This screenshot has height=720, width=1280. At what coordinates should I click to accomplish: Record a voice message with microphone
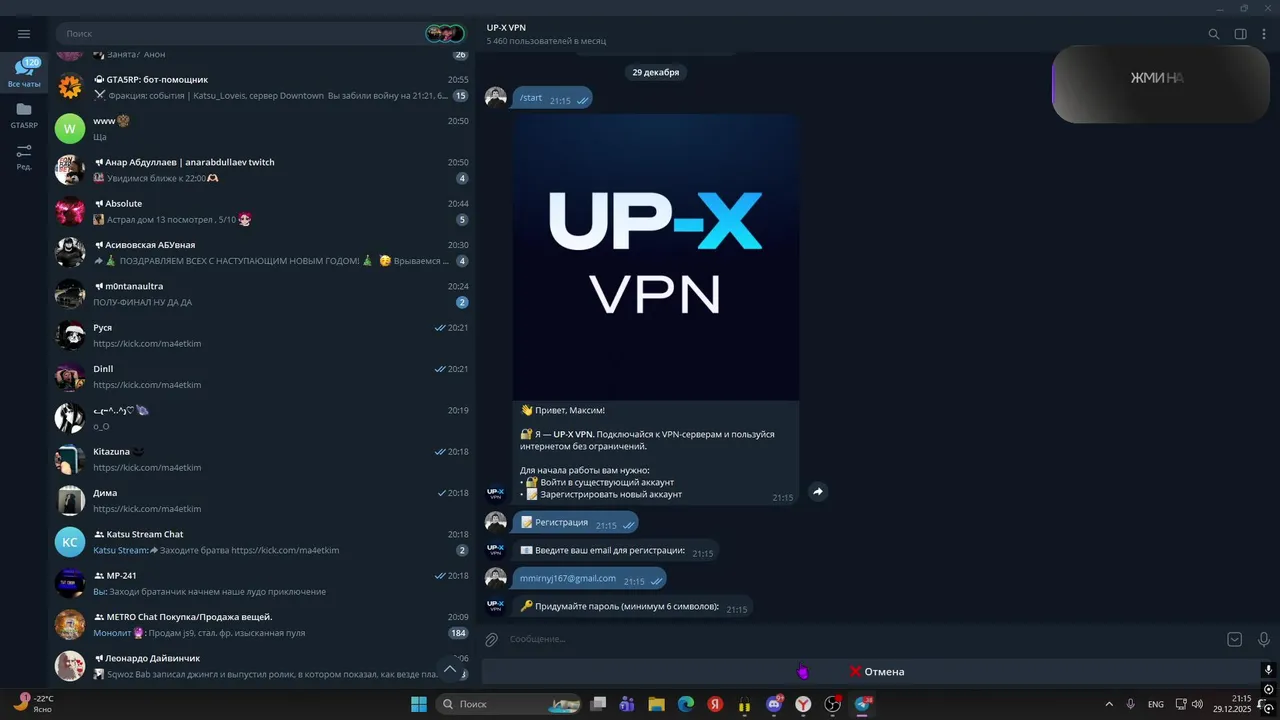coord(1264,639)
